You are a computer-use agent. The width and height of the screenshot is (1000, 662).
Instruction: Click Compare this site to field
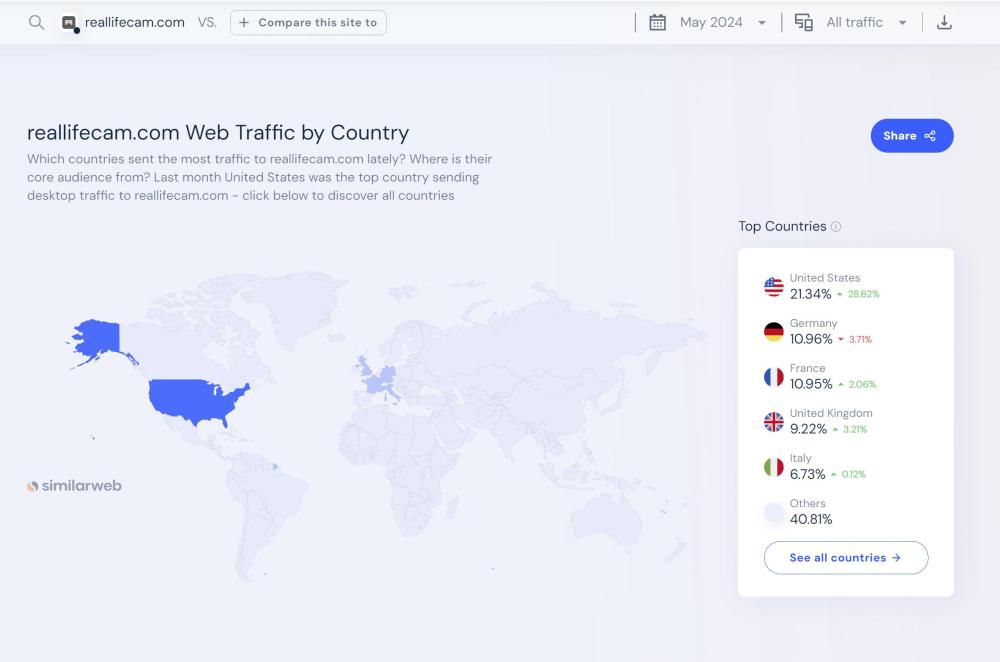pyautogui.click(x=308, y=22)
